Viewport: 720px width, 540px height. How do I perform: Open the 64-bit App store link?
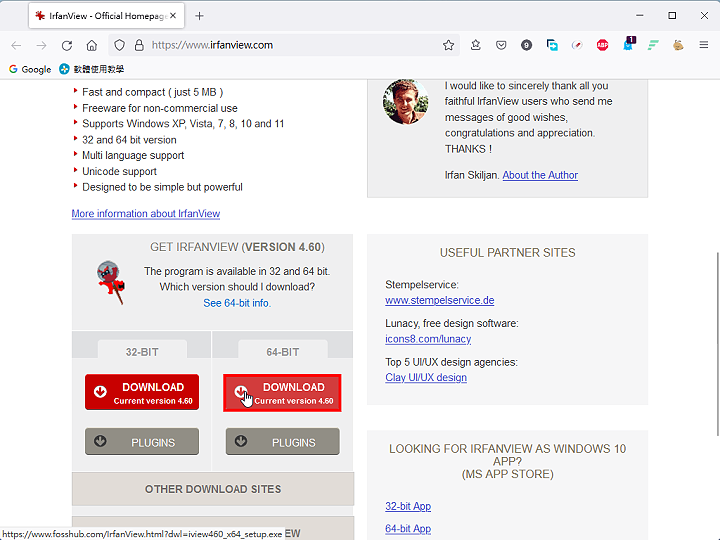pos(408,529)
